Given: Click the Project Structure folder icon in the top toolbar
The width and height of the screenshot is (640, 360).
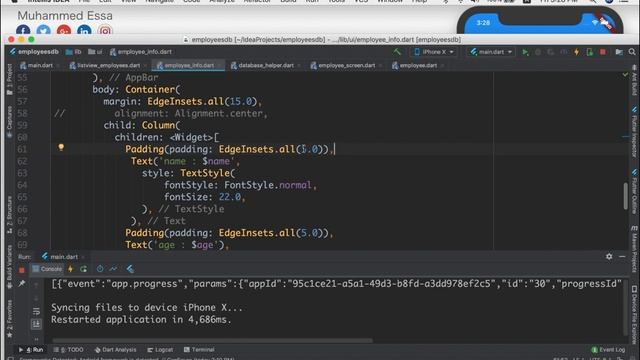Looking at the screenshot, I should (619, 52).
